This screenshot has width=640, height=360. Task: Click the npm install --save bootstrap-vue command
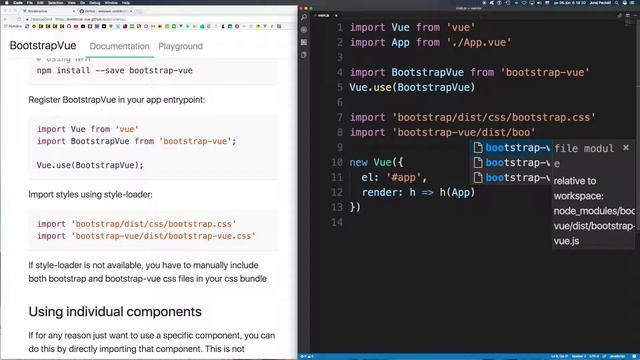[114, 70]
